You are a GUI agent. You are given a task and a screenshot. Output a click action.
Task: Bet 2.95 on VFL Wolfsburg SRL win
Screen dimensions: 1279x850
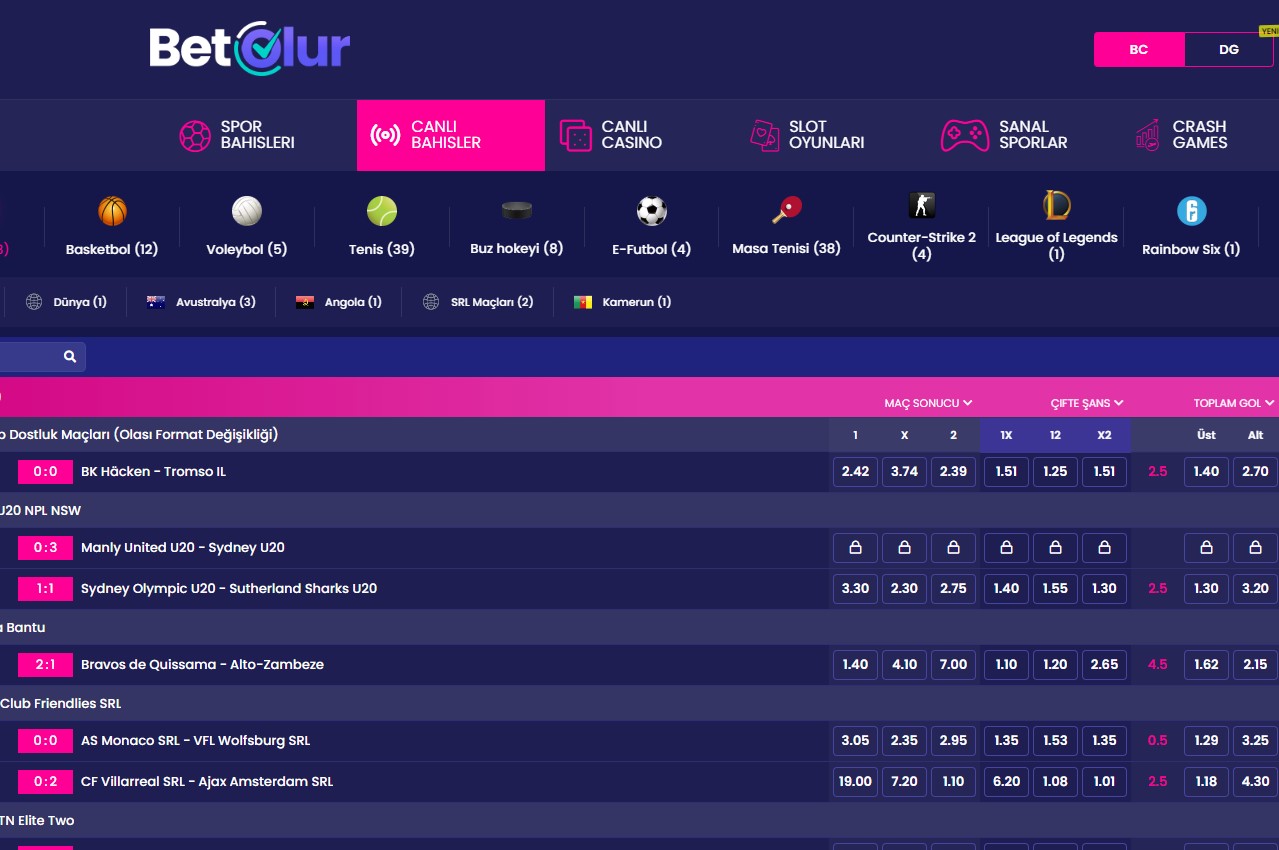[x=953, y=741]
